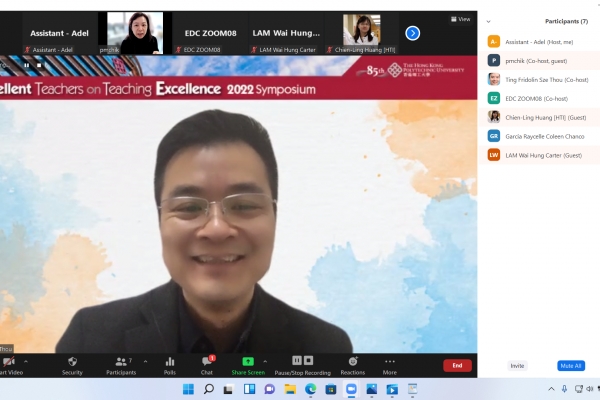Open File Explorer from taskbar

coord(290,389)
